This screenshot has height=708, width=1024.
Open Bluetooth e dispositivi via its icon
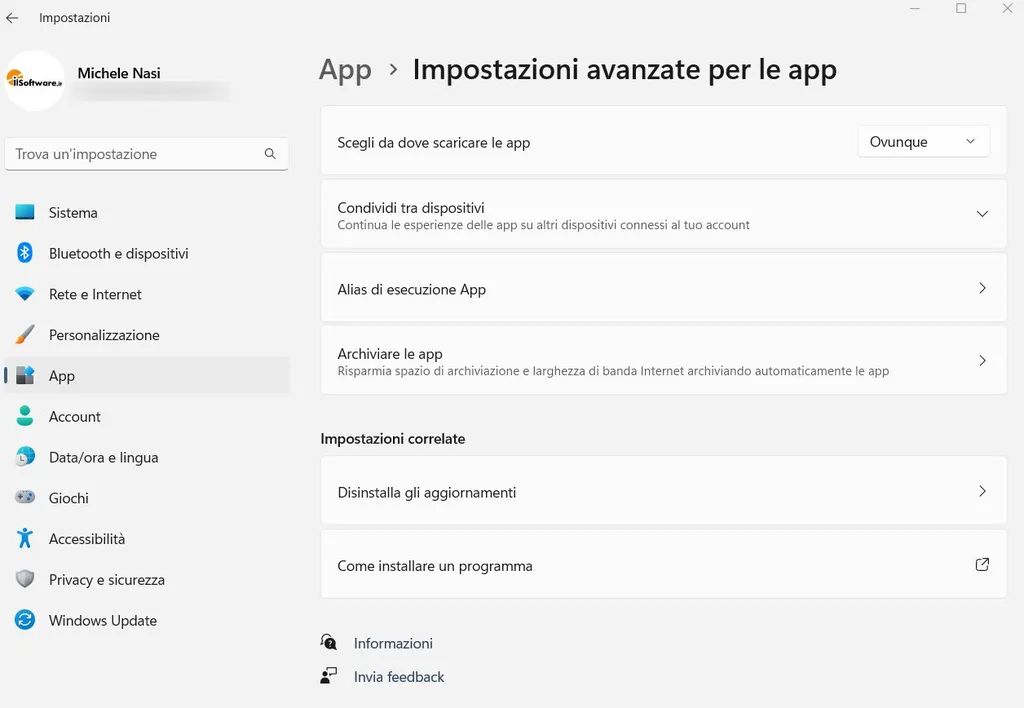click(27, 253)
